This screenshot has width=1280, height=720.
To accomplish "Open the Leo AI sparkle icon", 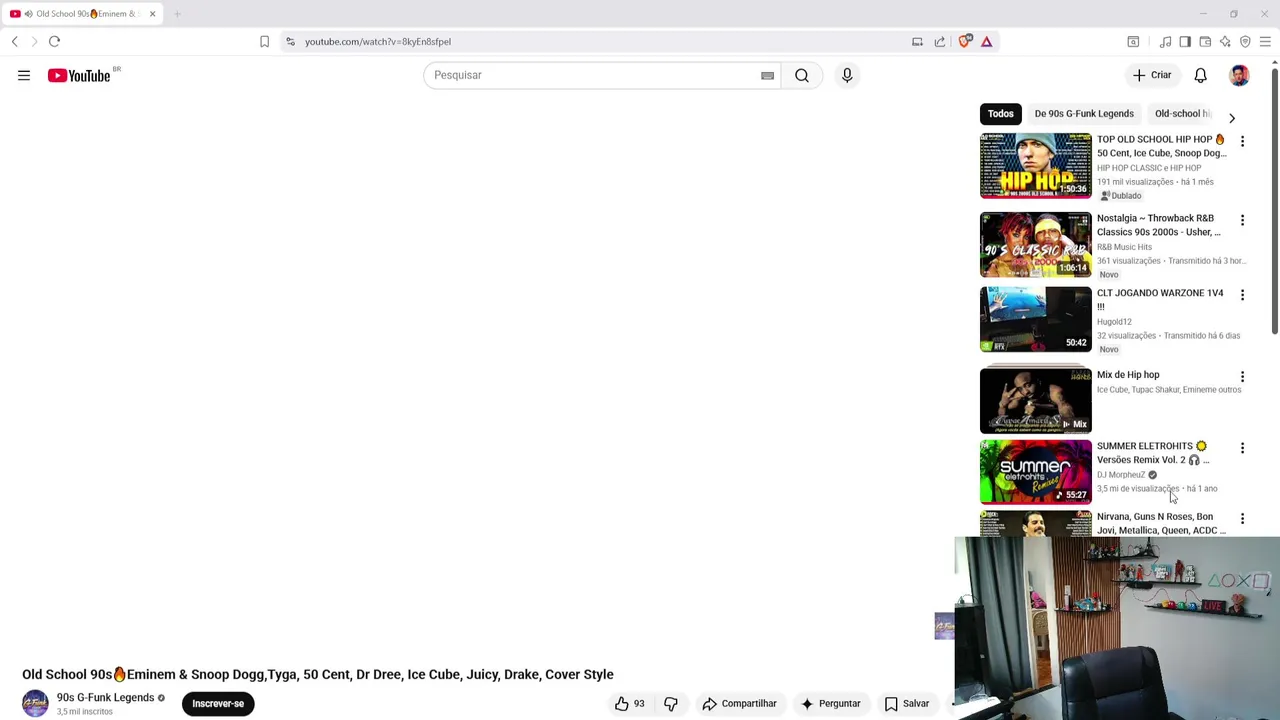I will 1225,41.
